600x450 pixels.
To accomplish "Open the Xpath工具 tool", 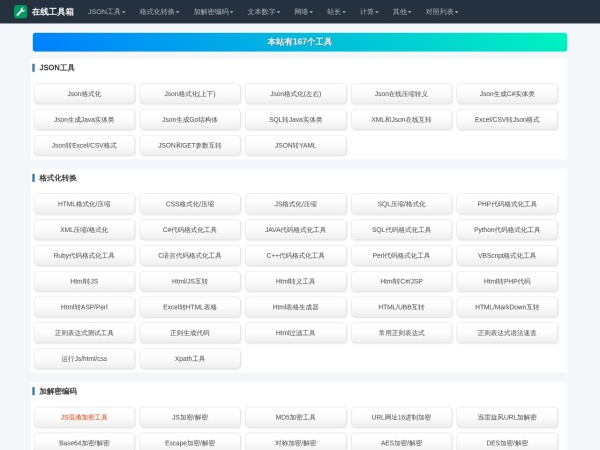I will coord(190,358).
